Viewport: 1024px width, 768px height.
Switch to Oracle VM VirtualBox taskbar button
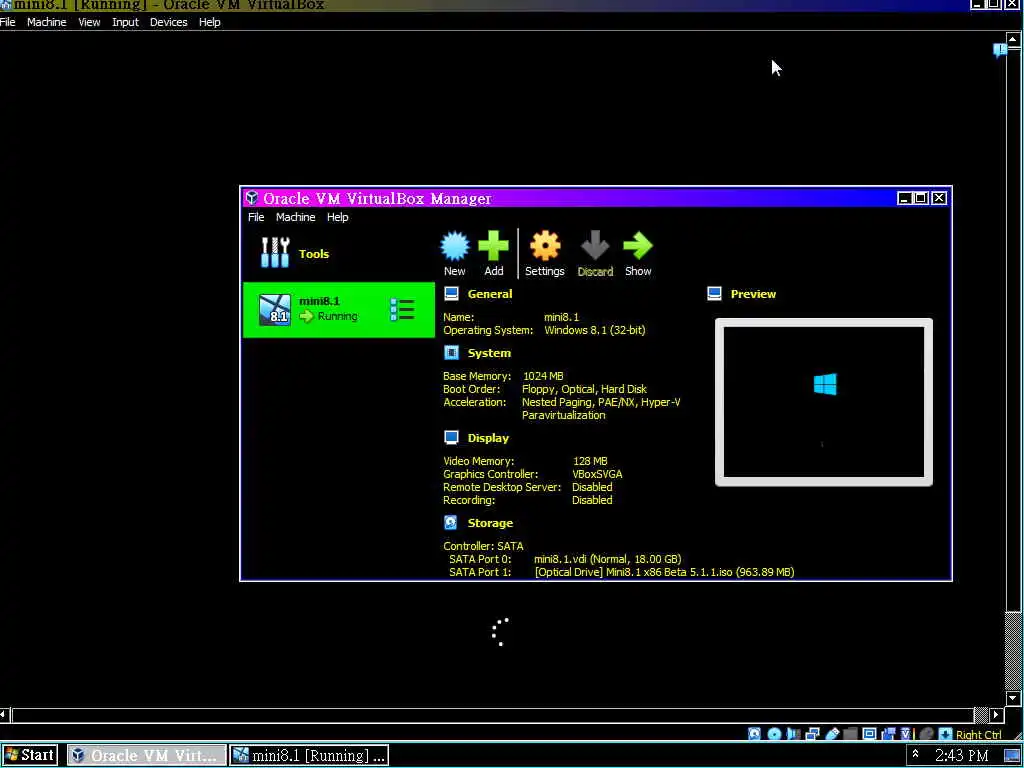click(146, 755)
